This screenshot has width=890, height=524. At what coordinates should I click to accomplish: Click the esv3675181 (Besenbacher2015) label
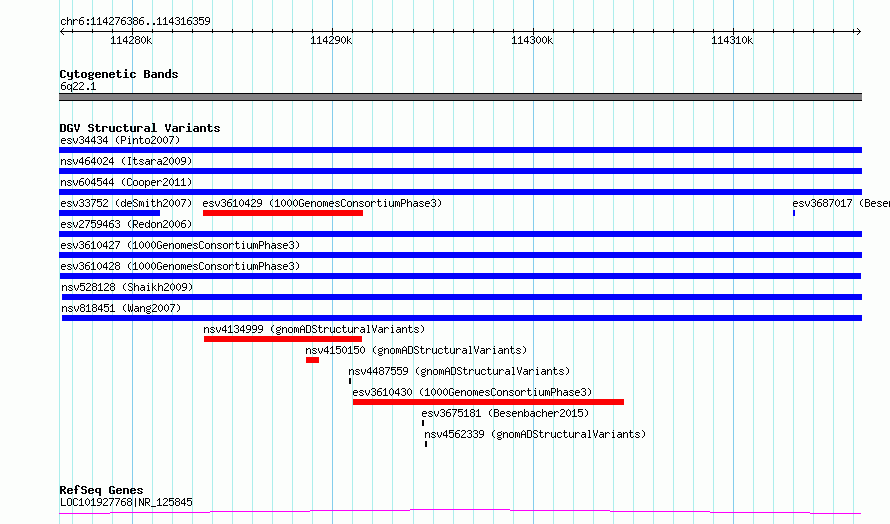point(505,413)
